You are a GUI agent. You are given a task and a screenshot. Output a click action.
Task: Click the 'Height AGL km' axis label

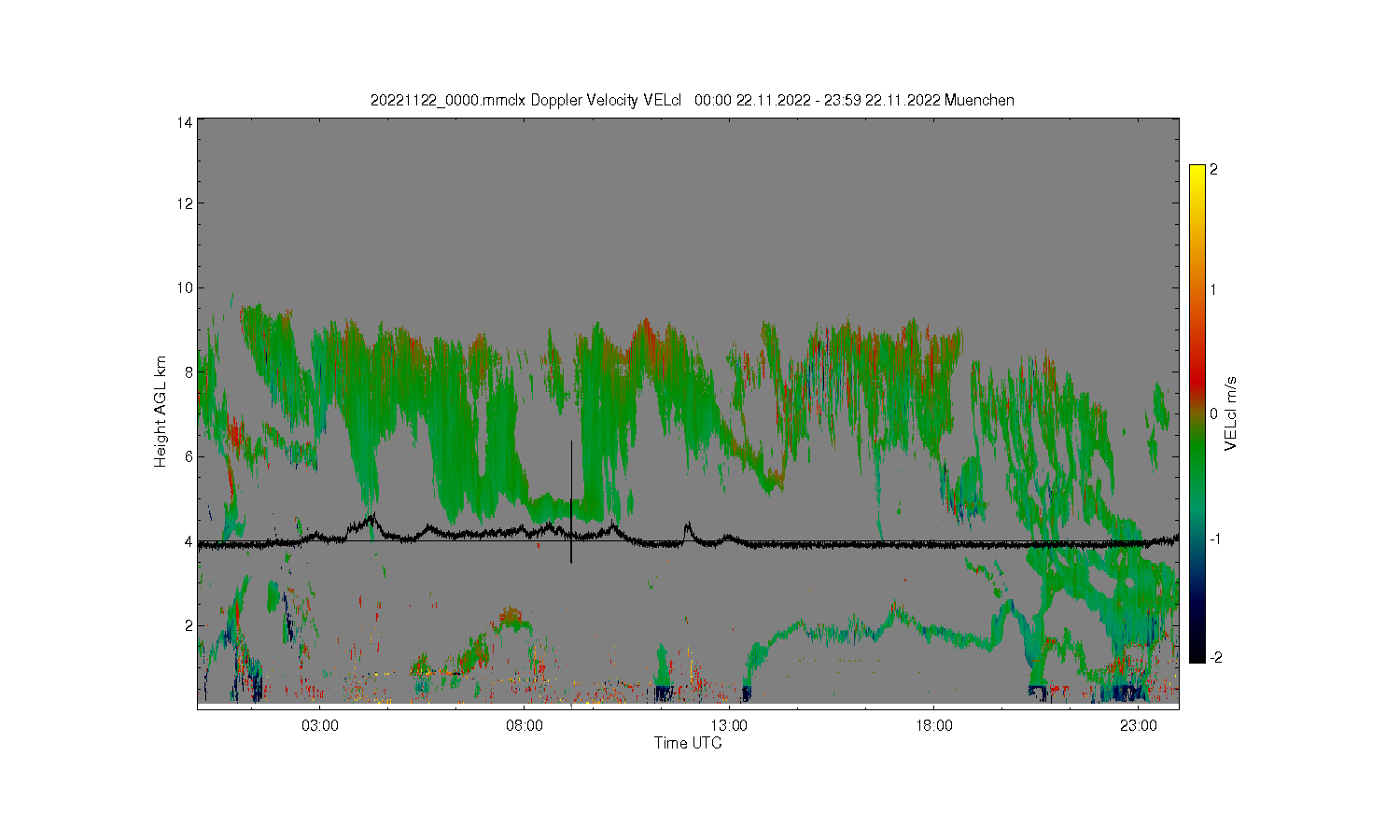point(161,412)
